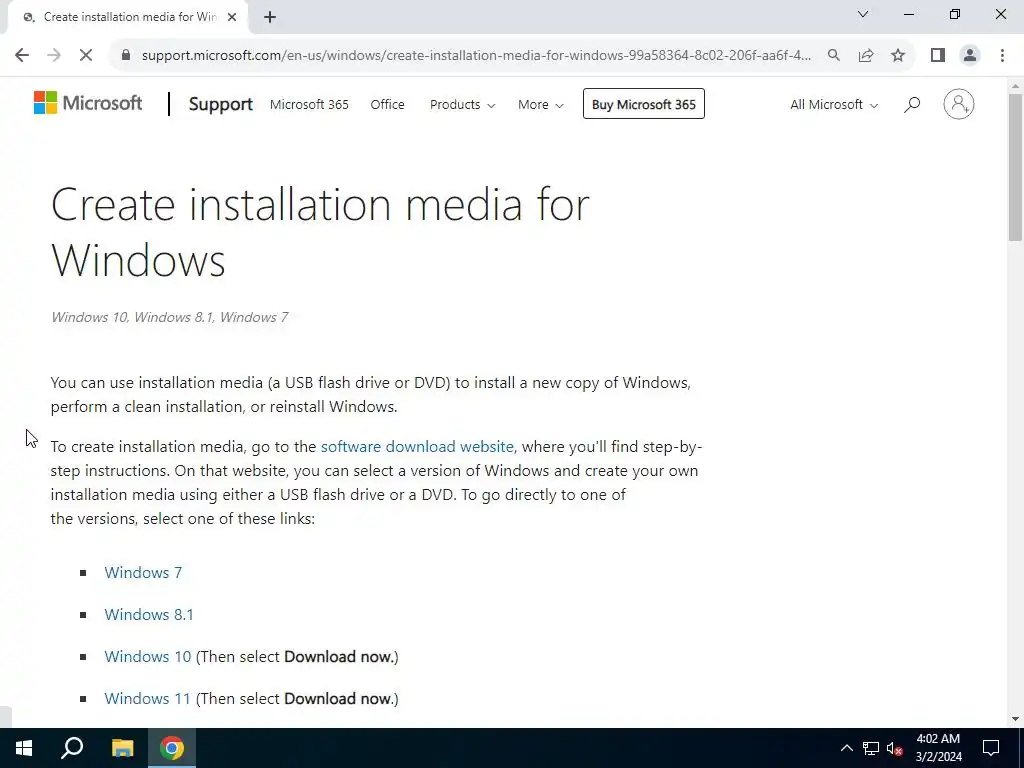Open the Office menu item
The height and width of the screenshot is (768, 1024).
click(x=387, y=104)
